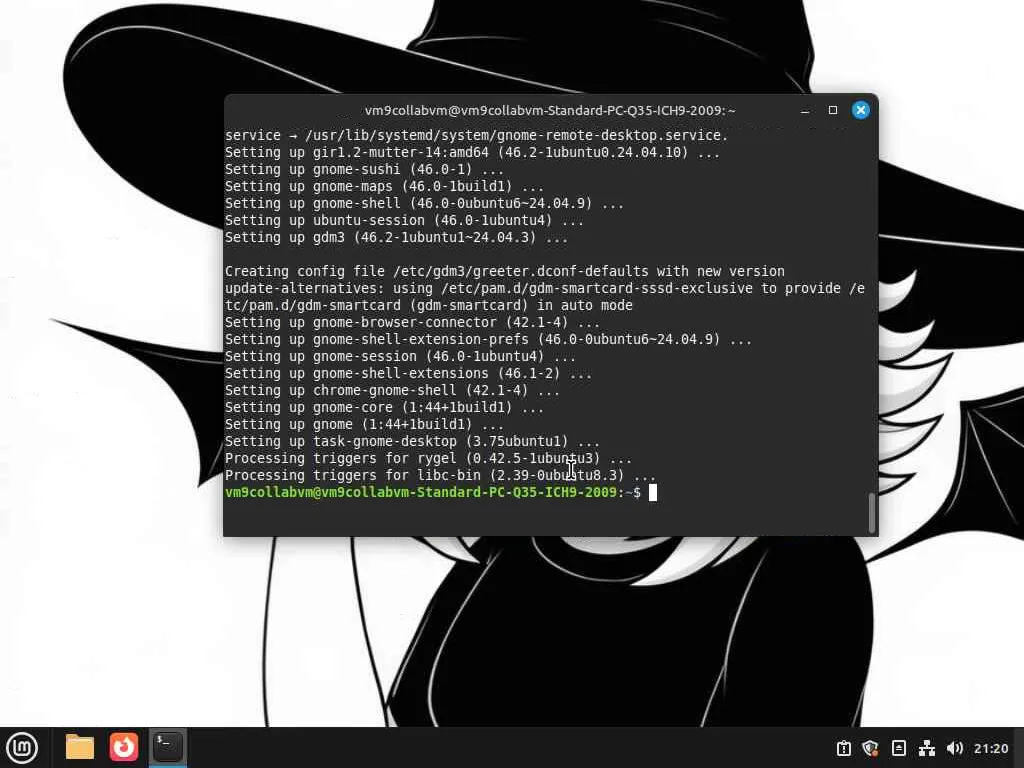The width and height of the screenshot is (1024, 768).
Task: Open the calendar from the 21:20 clock
Action: coord(991,748)
